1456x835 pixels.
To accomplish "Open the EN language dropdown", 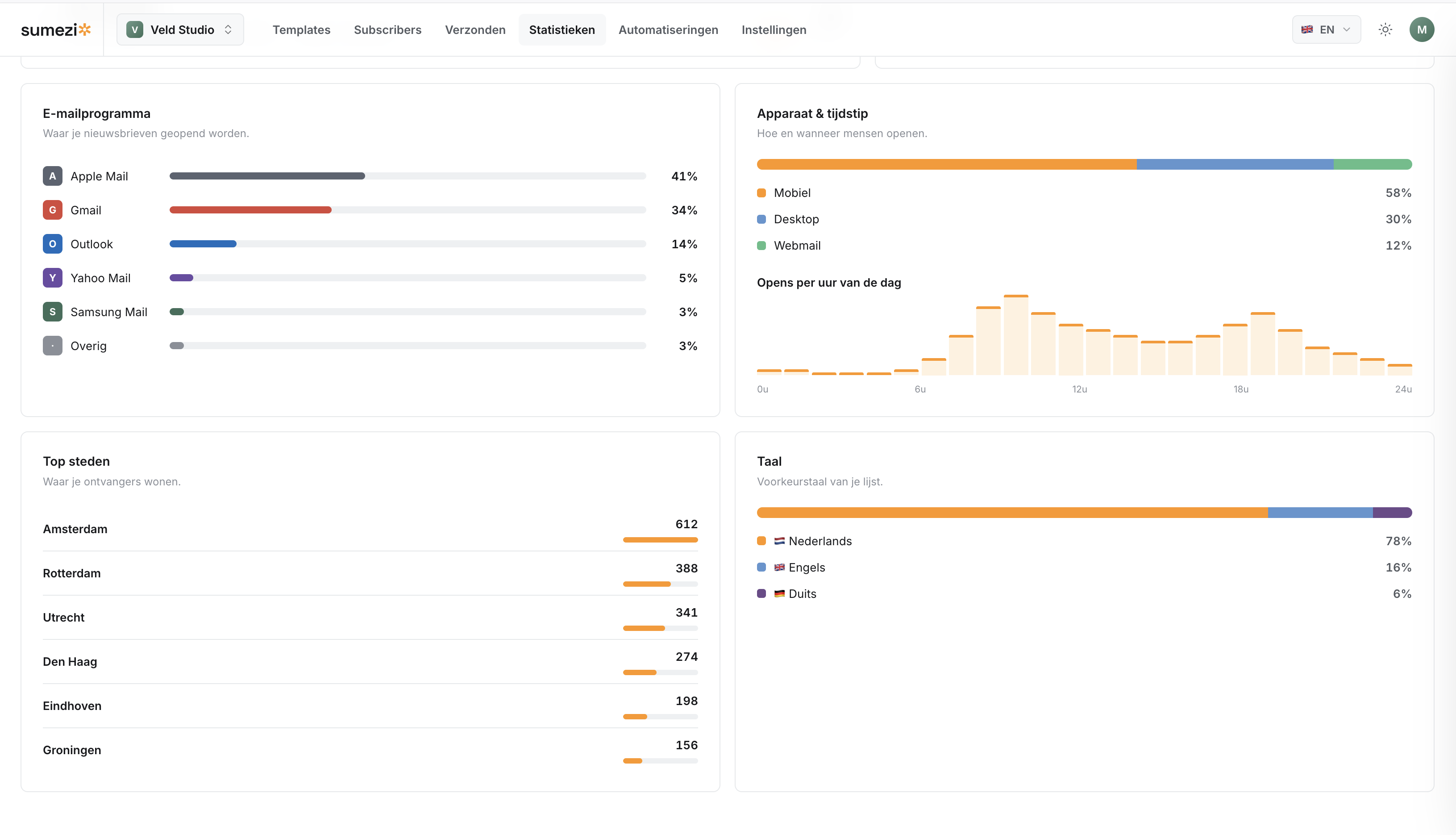I will [1326, 30].
